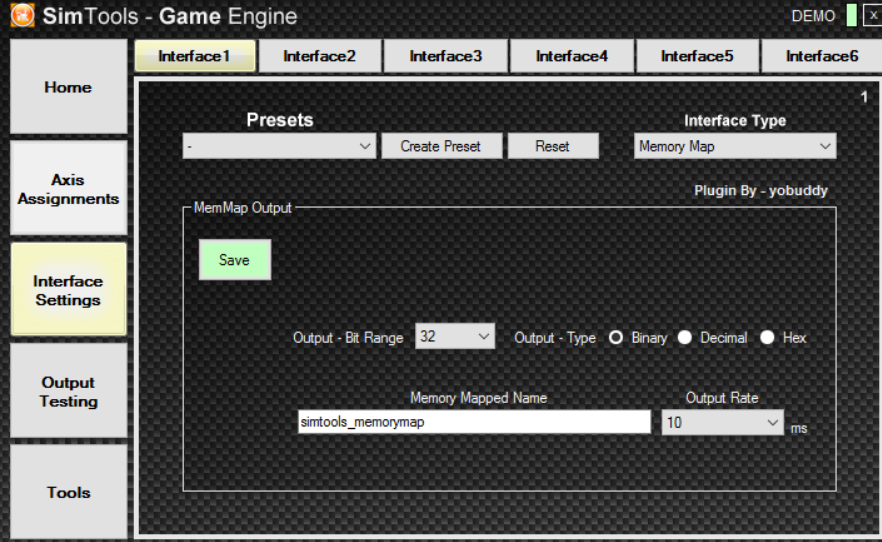The image size is (882, 542).
Task: Click the 'Output - Bit Range' label
Action: [348, 337]
